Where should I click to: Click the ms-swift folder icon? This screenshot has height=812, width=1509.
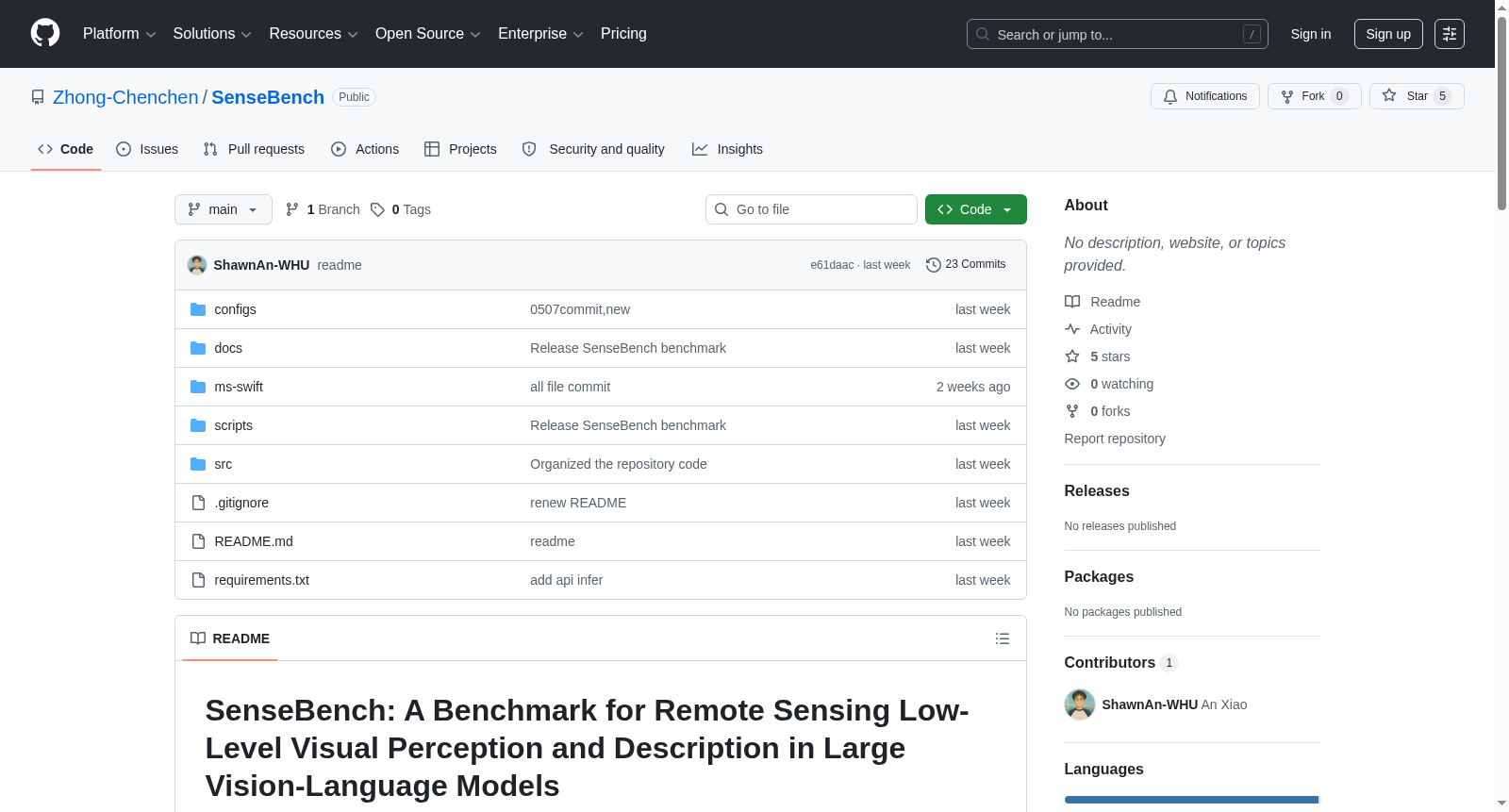[x=198, y=387]
